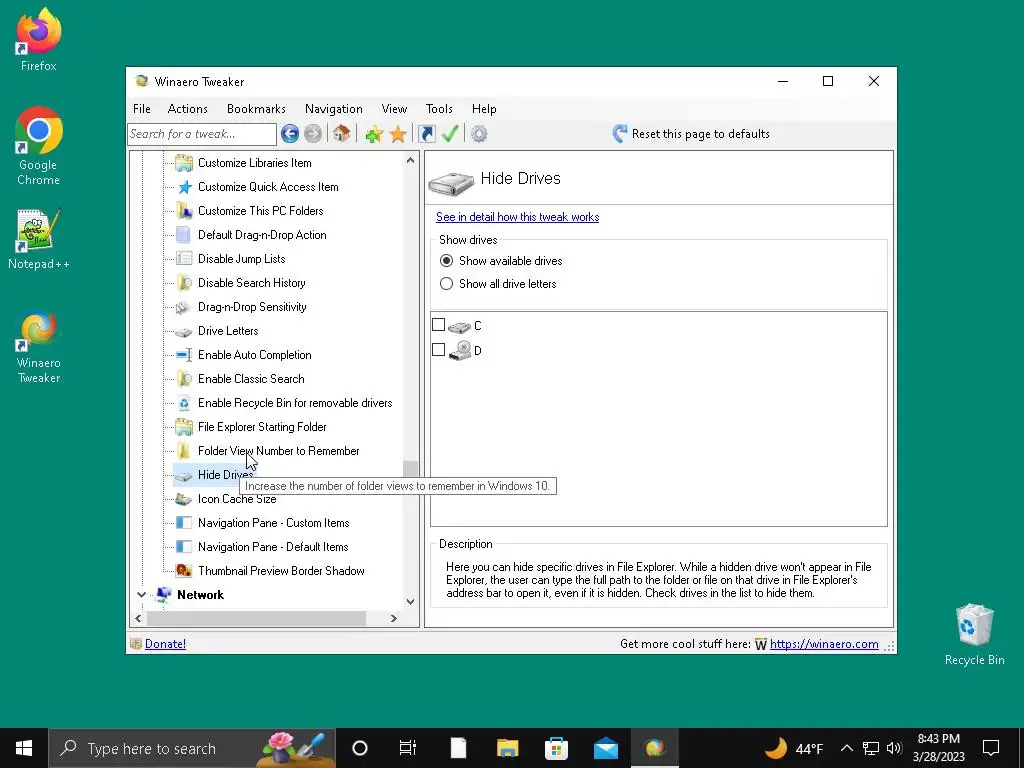Click tree scrollbar down arrow
The width and height of the screenshot is (1024, 768).
click(x=410, y=601)
